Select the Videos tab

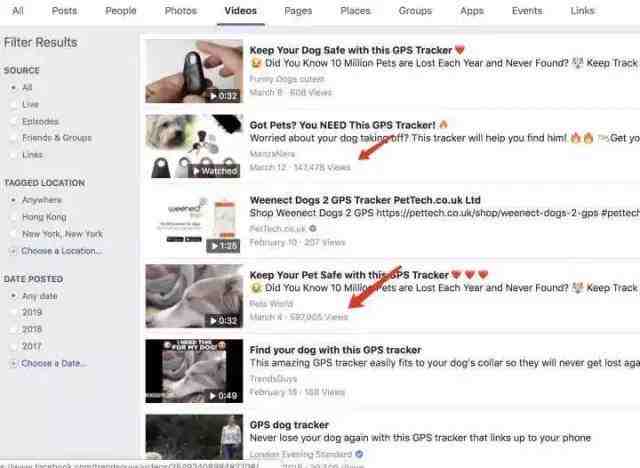pyautogui.click(x=240, y=11)
